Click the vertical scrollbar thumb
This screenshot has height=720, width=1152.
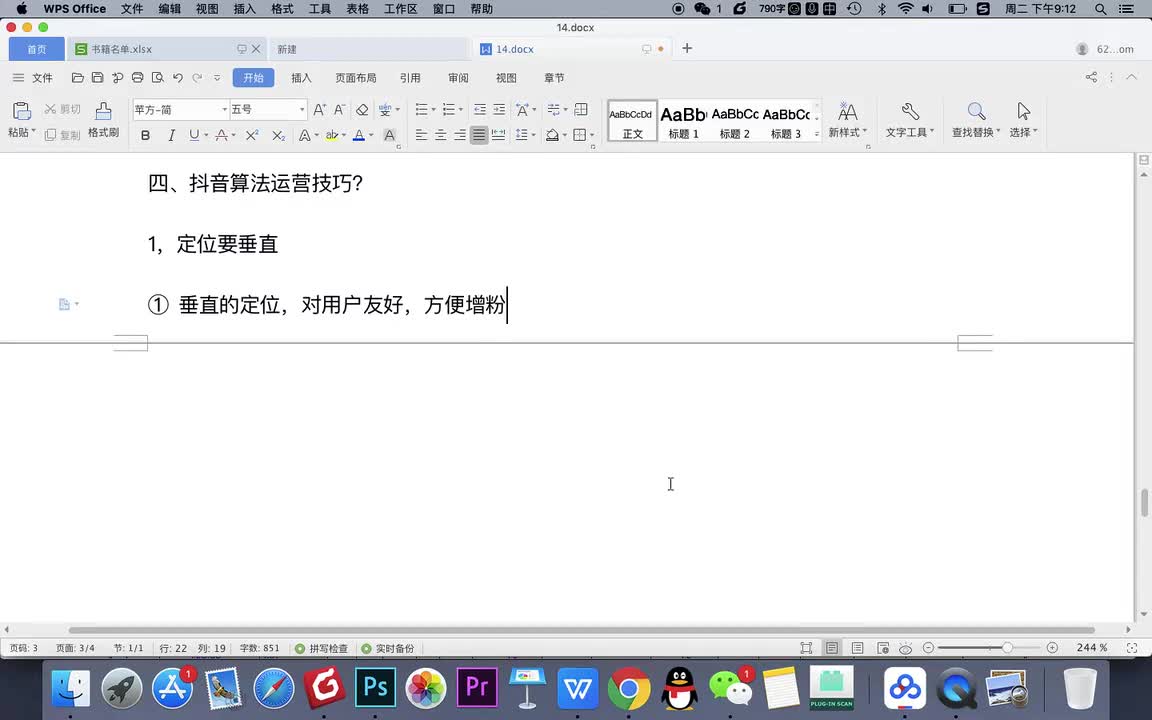click(x=1144, y=503)
